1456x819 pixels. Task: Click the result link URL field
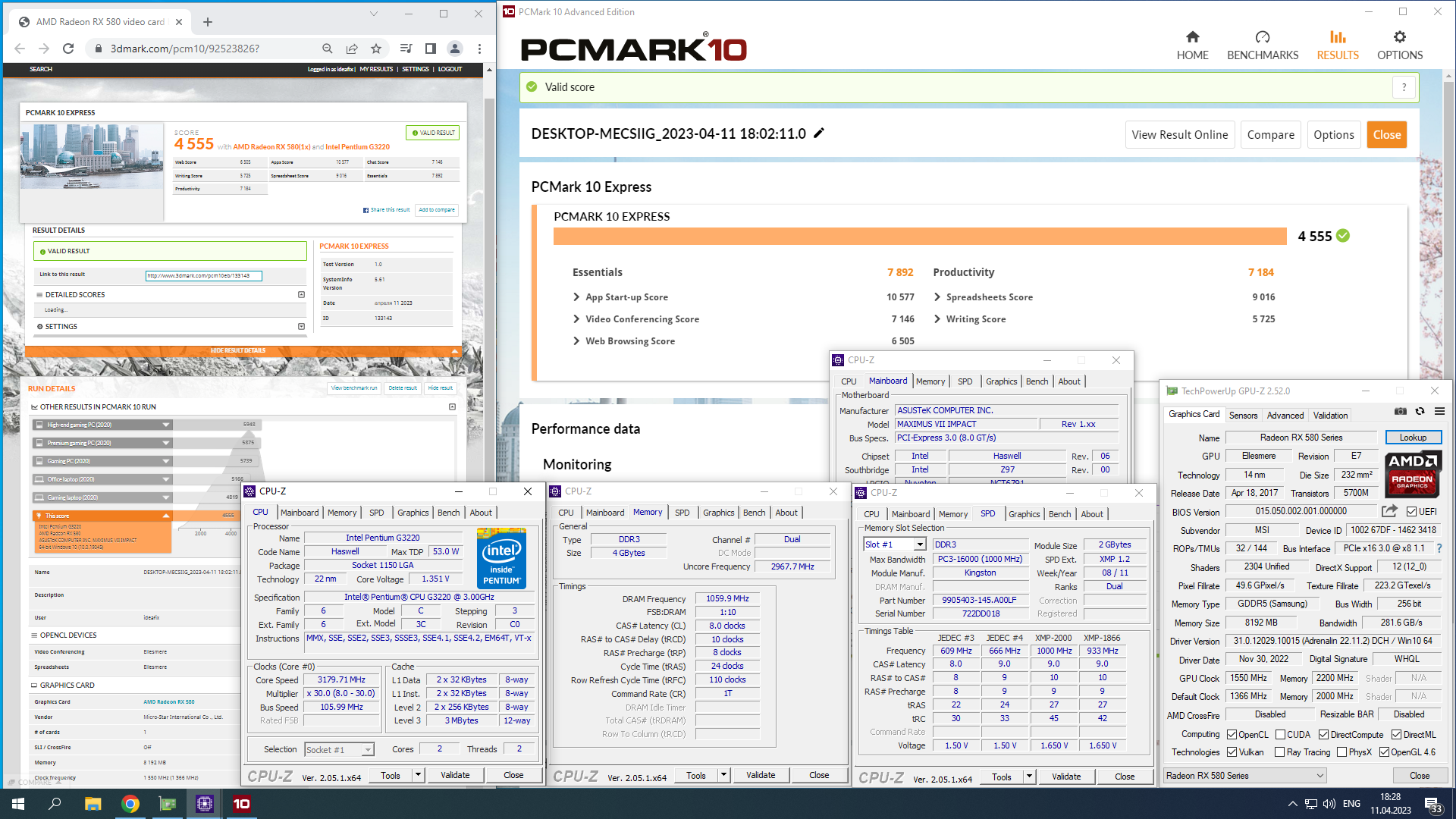click(x=203, y=276)
